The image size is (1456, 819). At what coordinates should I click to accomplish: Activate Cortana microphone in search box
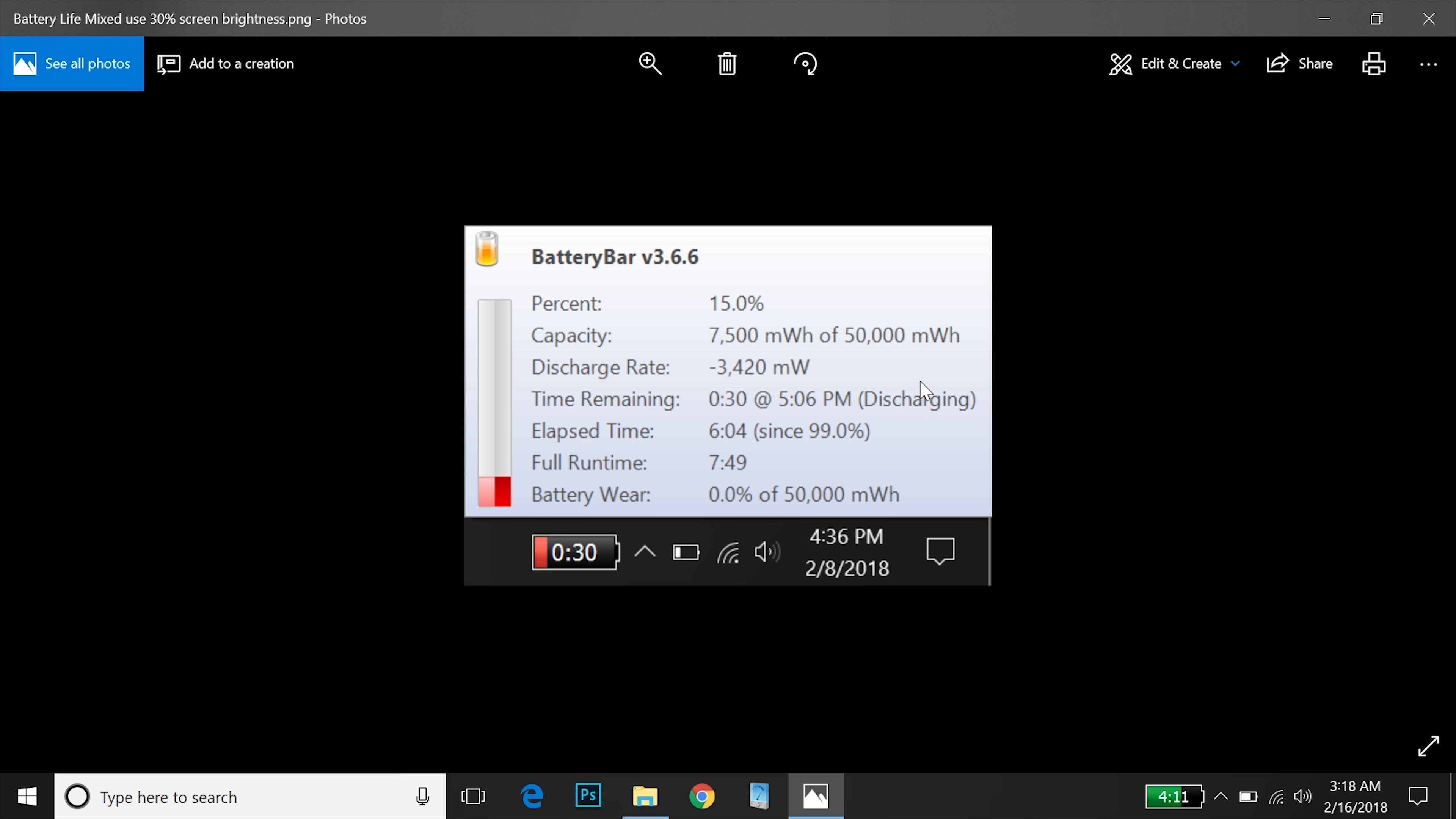422,796
